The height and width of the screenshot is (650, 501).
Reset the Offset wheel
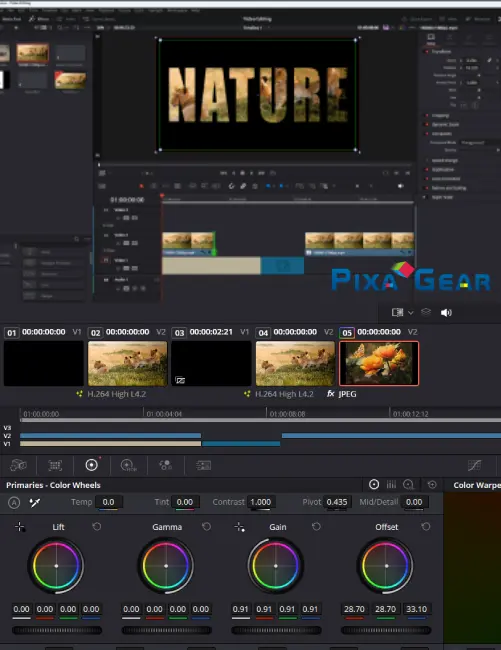click(x=426, y=526)
